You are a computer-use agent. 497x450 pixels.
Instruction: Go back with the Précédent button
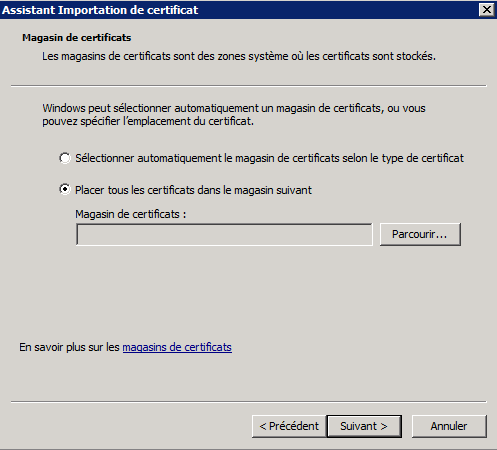pyautogui.click(x=289, y=426)
